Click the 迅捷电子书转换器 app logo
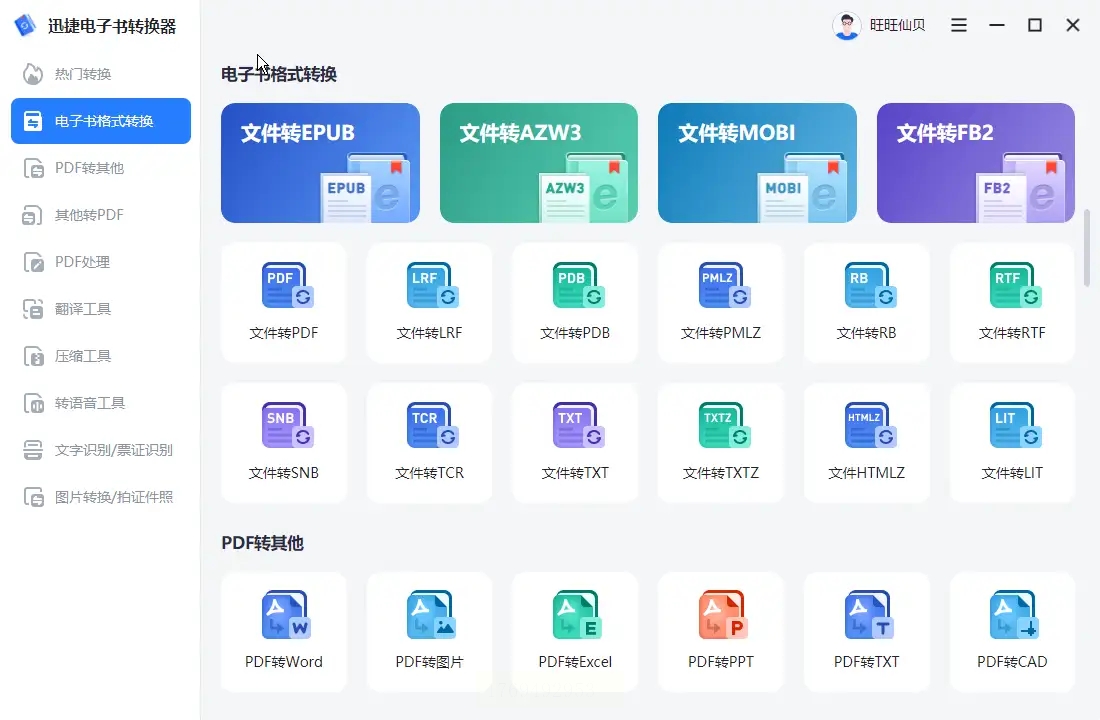 coord(25,25)
